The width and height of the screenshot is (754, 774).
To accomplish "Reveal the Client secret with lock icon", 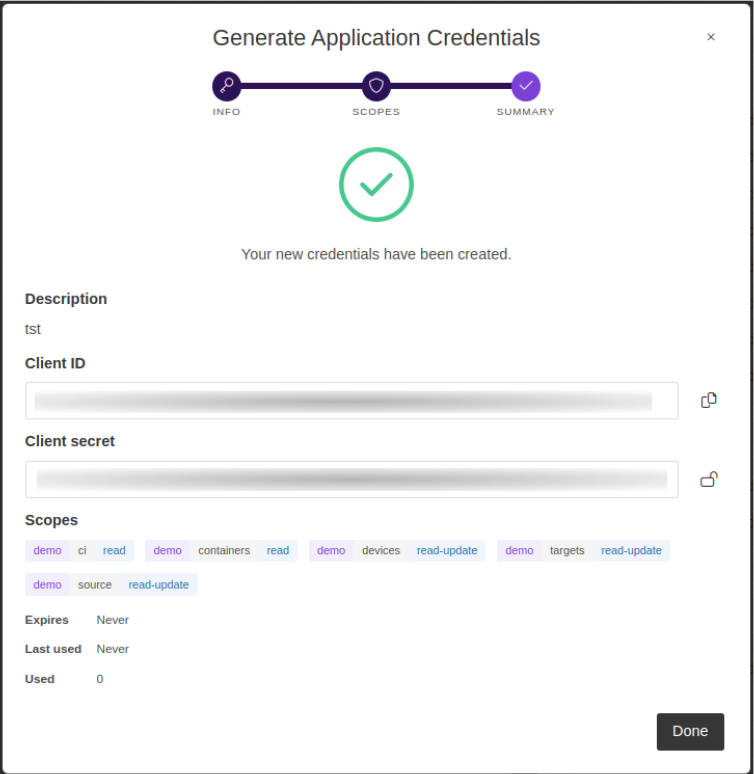I will tap(709, 479).
